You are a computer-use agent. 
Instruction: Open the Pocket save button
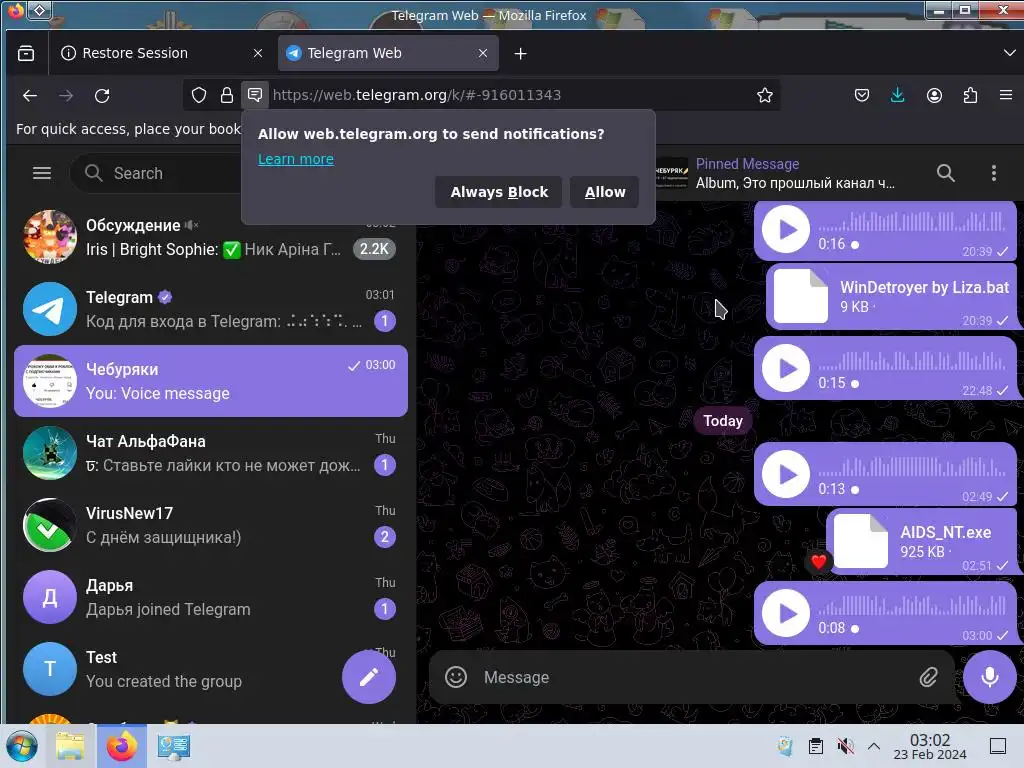coord(862,95)
